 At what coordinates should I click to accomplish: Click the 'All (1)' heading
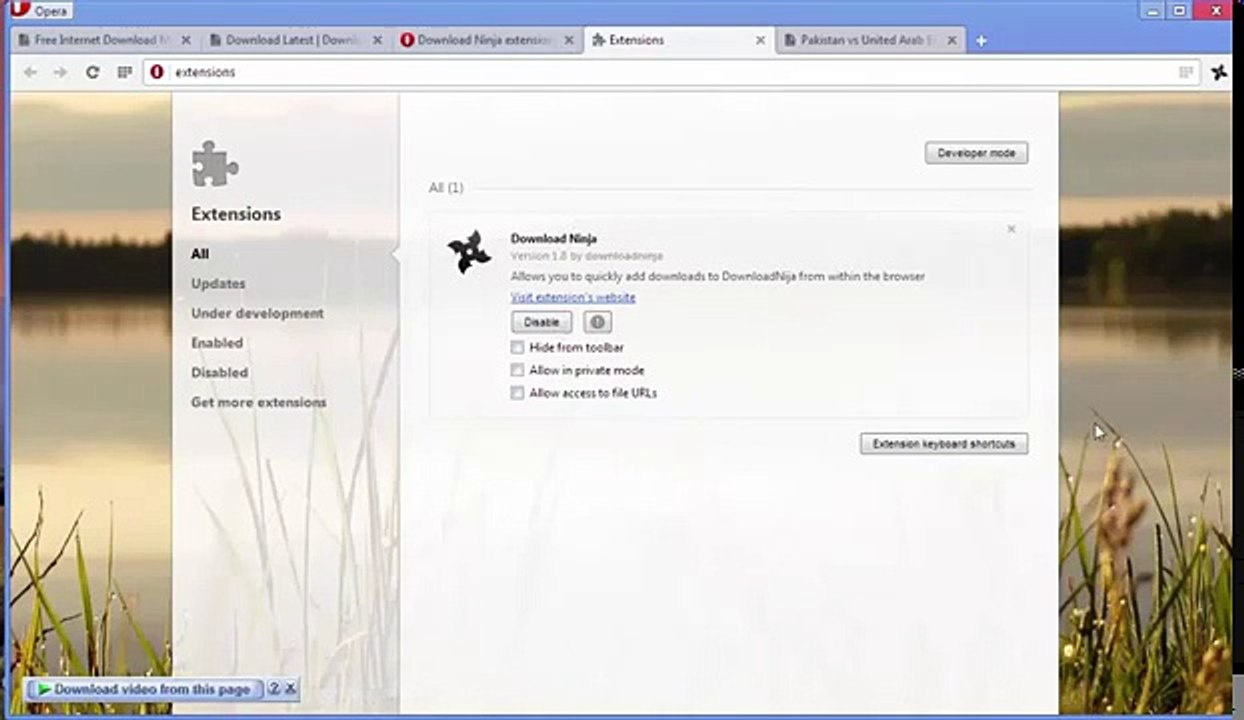click(x=446, y=188)
